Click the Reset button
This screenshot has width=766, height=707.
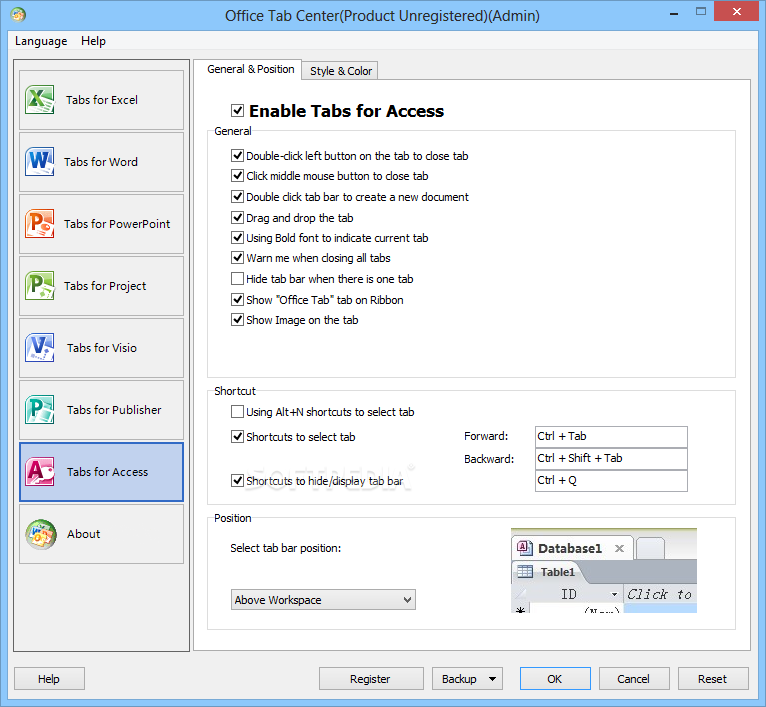(713, 679)
